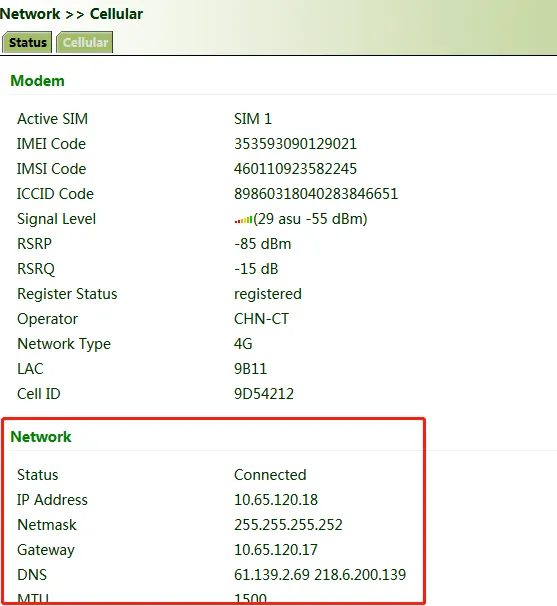Viewport: 557px width, 606px height.
Task: Click the Cell ID value 9D54212
Action: 264,394
